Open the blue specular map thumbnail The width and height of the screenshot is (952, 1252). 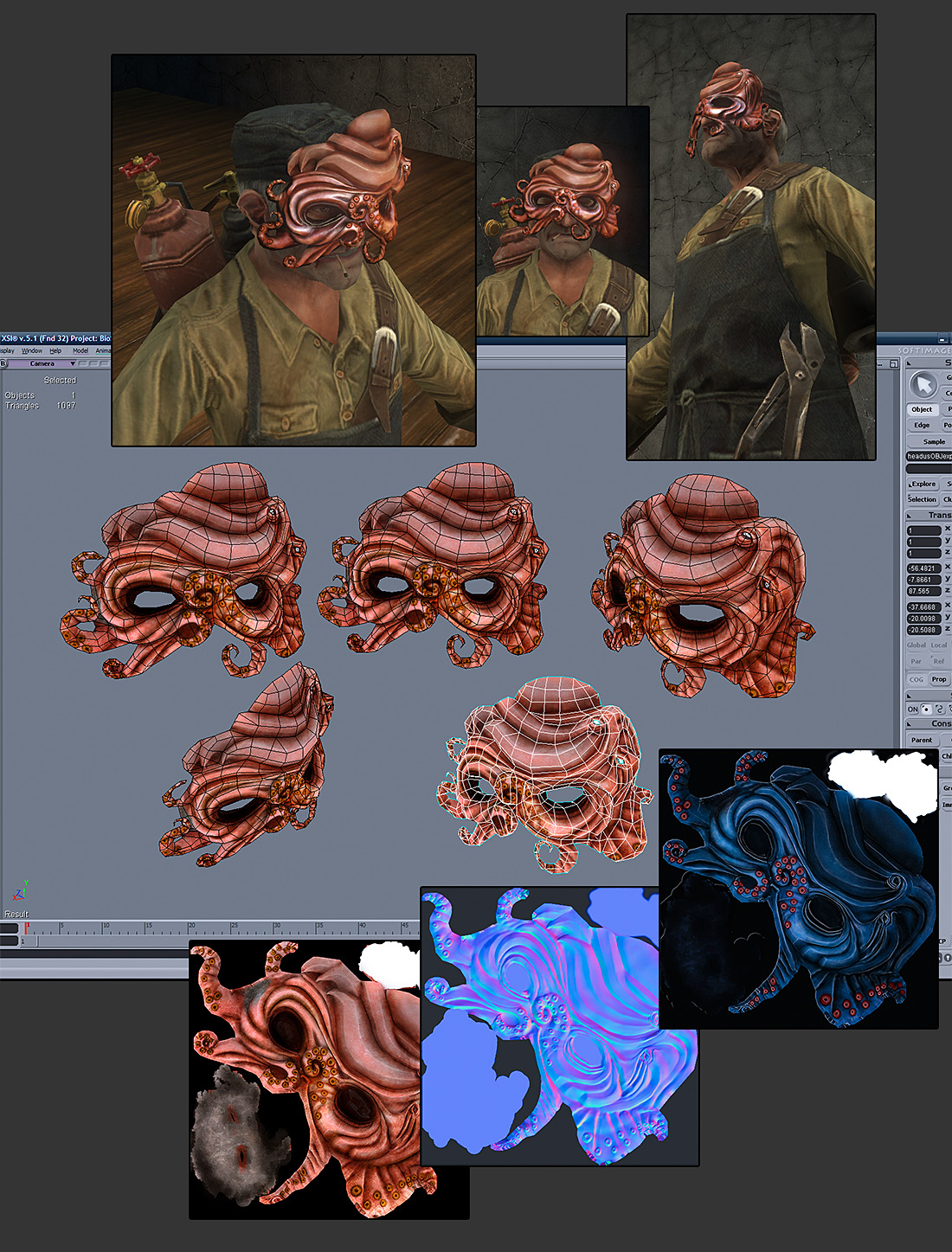click(x=799, y=889)
